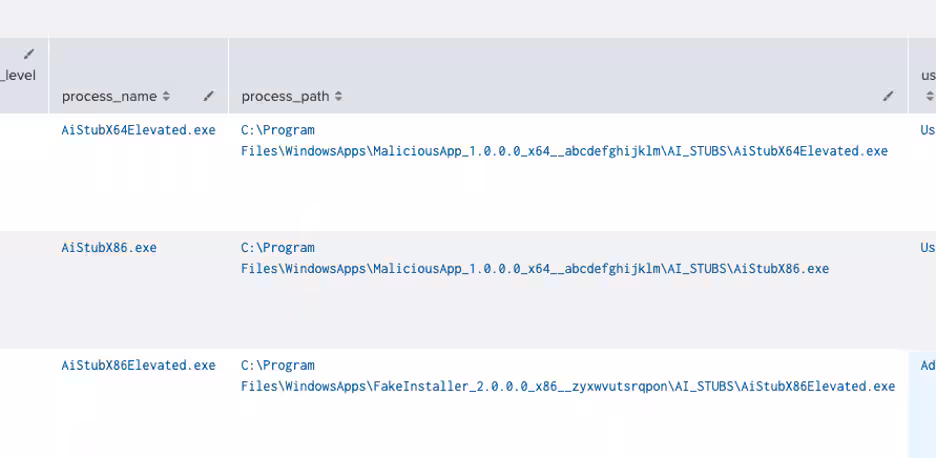This screenshot has height=458, width=936.
Task: Click the 'Us' value in the AiStubX86.exe row
Action: pyautogui.click(x=927, y=248)
